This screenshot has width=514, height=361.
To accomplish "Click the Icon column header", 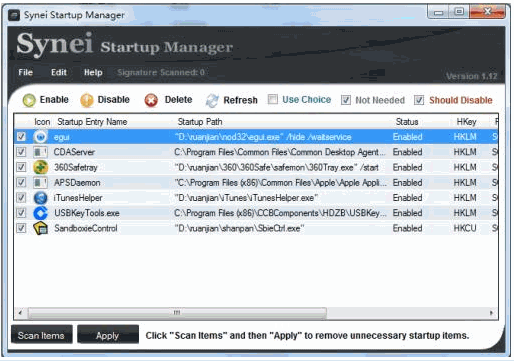I will (x=42, y=122).
